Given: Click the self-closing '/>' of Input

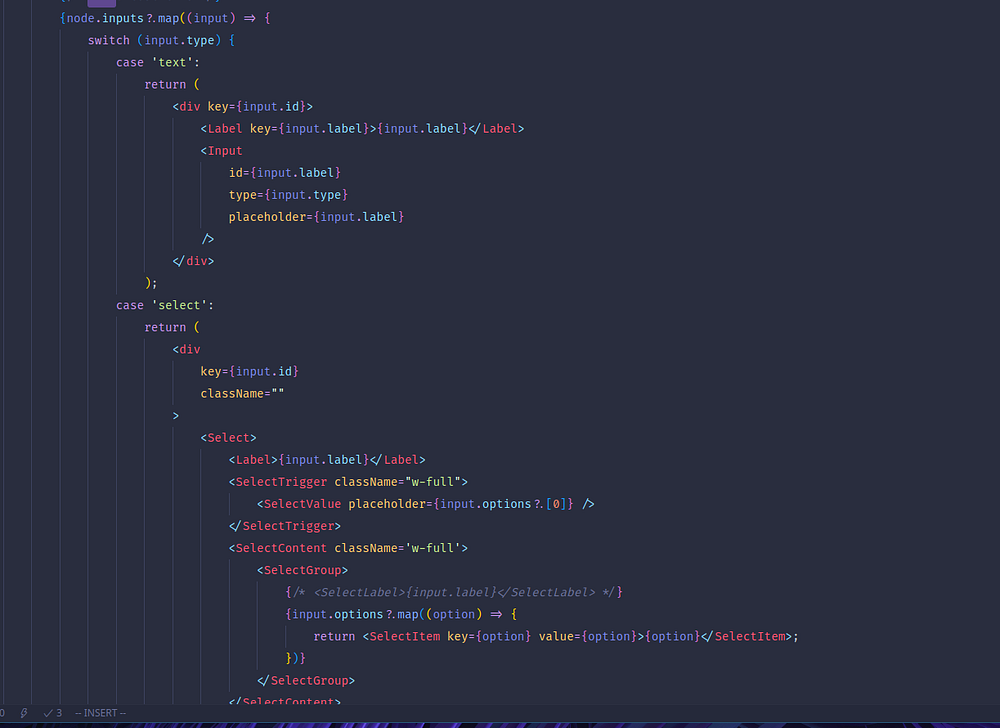Looking at the screenshot, I should pos(207,239).
